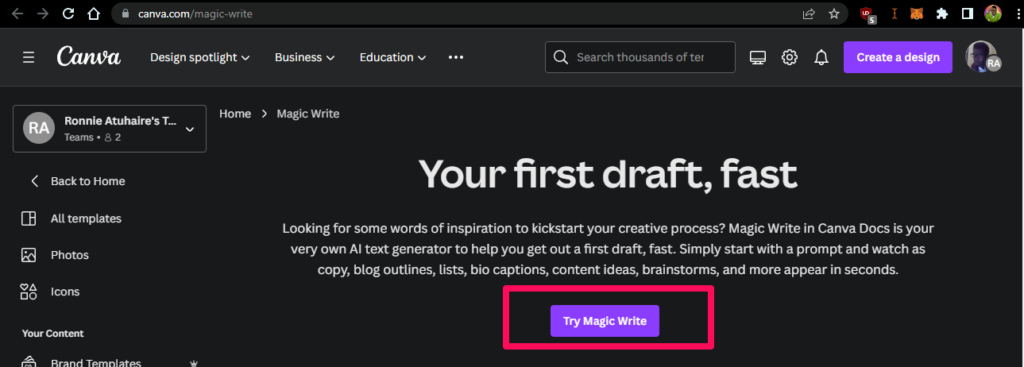Click the Photos picture icon
This screenshot has height=367, width=1024.
28,255
